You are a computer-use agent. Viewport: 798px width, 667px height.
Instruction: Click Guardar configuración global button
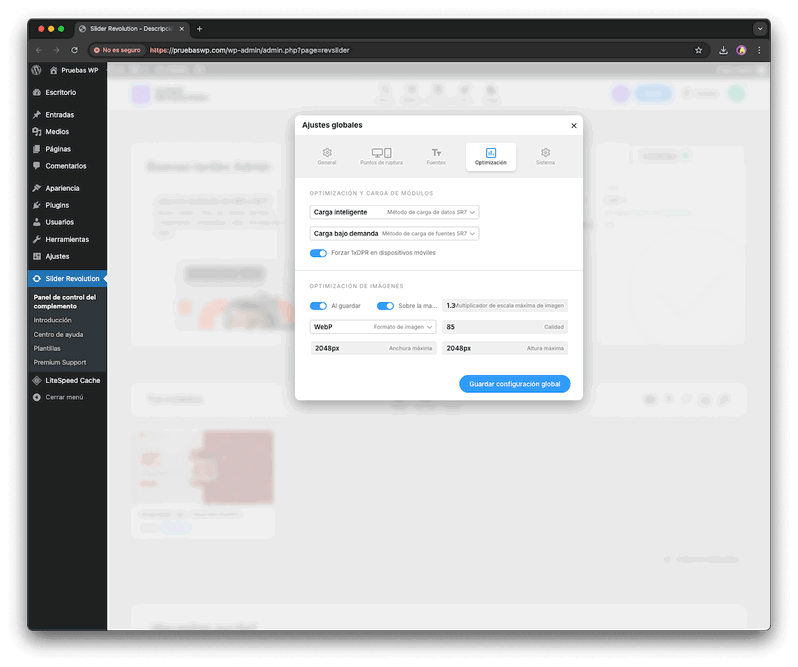515,384
